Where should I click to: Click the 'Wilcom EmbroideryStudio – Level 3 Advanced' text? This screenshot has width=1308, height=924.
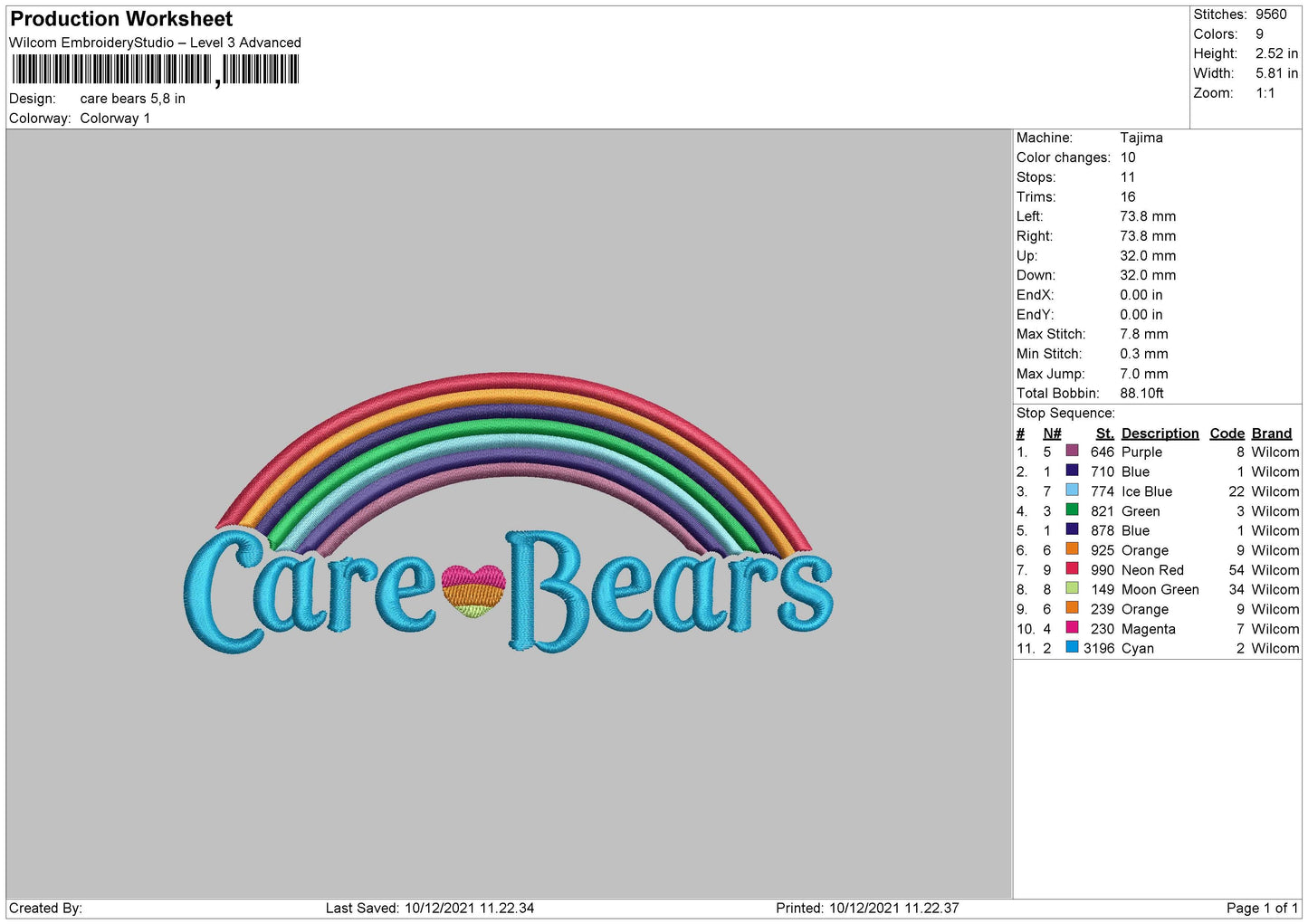click(155, 43)
